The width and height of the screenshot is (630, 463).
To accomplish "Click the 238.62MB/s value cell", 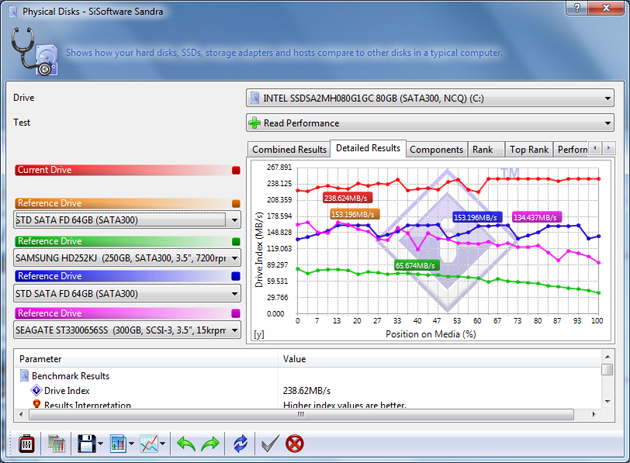I will coord(307,391).
